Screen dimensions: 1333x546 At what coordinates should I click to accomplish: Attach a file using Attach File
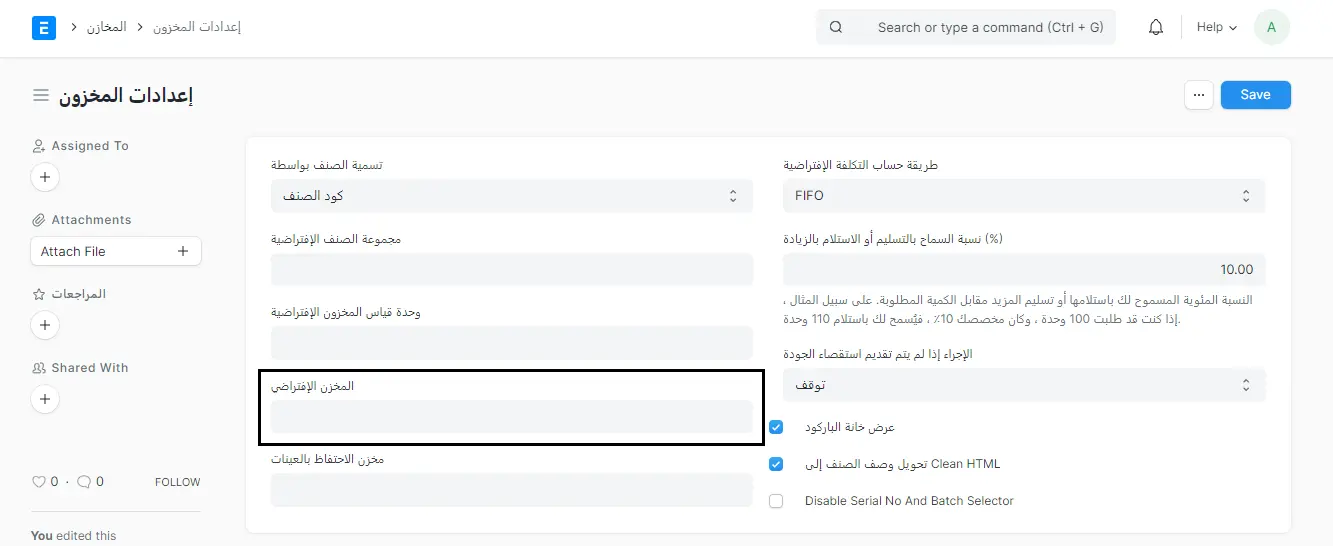click(x=116, y=251)
